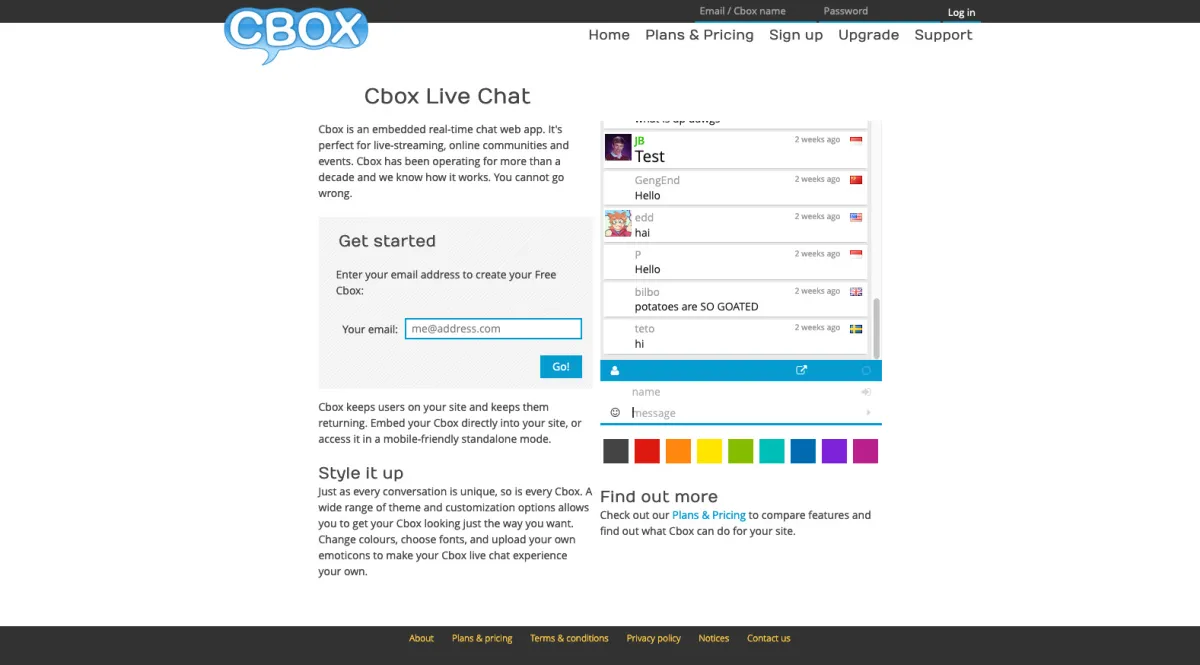1200x665 pixels.
Task: Click the username 'GengEnd' in chat
Action: pos(657,180)
